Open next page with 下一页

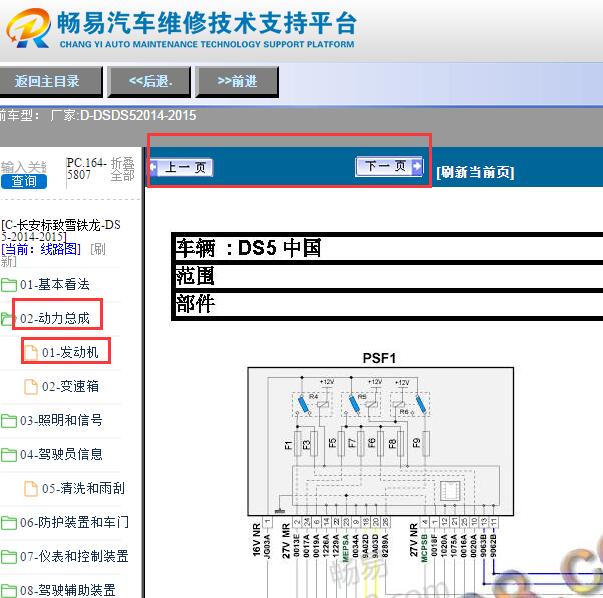pyautogui.click(x=389, y=166)
